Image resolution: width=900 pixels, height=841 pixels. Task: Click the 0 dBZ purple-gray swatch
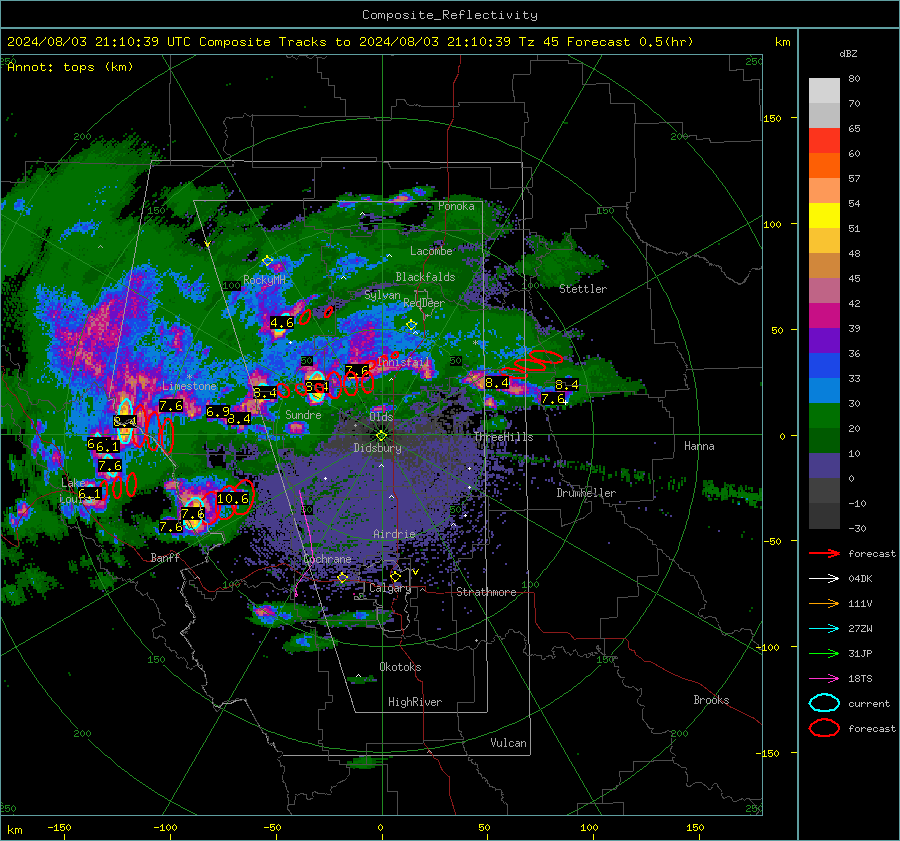pyautogui.click(x=824, y=466)
